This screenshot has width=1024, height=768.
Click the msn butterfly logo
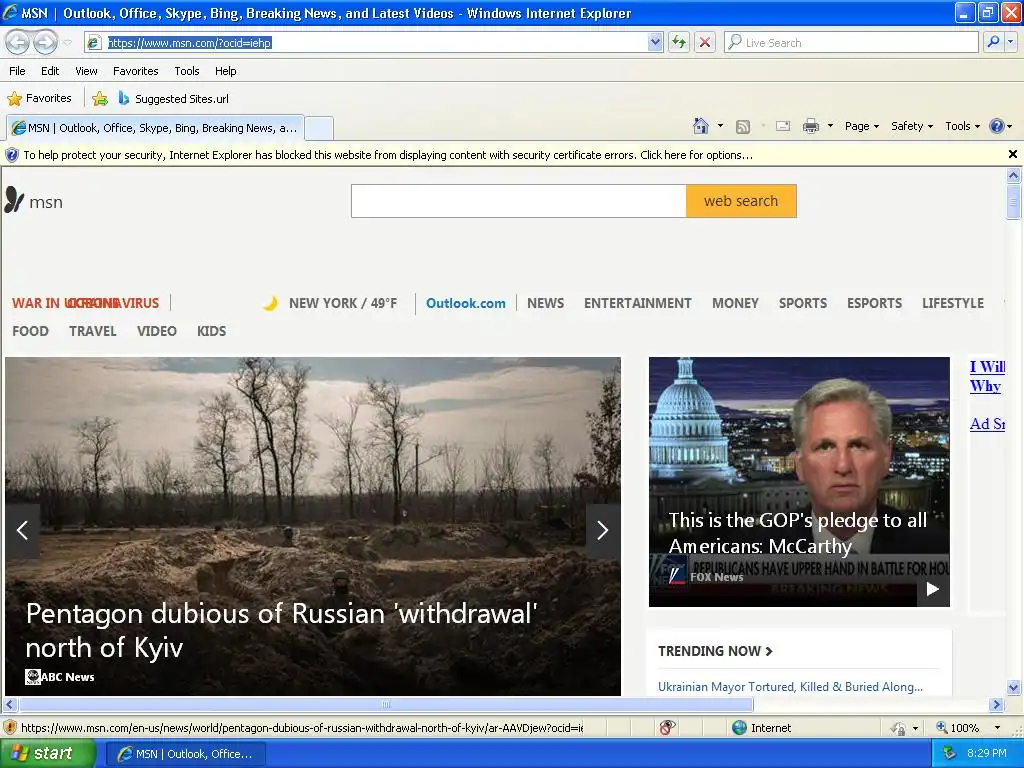pyautogui.click(x=34, y=200)
